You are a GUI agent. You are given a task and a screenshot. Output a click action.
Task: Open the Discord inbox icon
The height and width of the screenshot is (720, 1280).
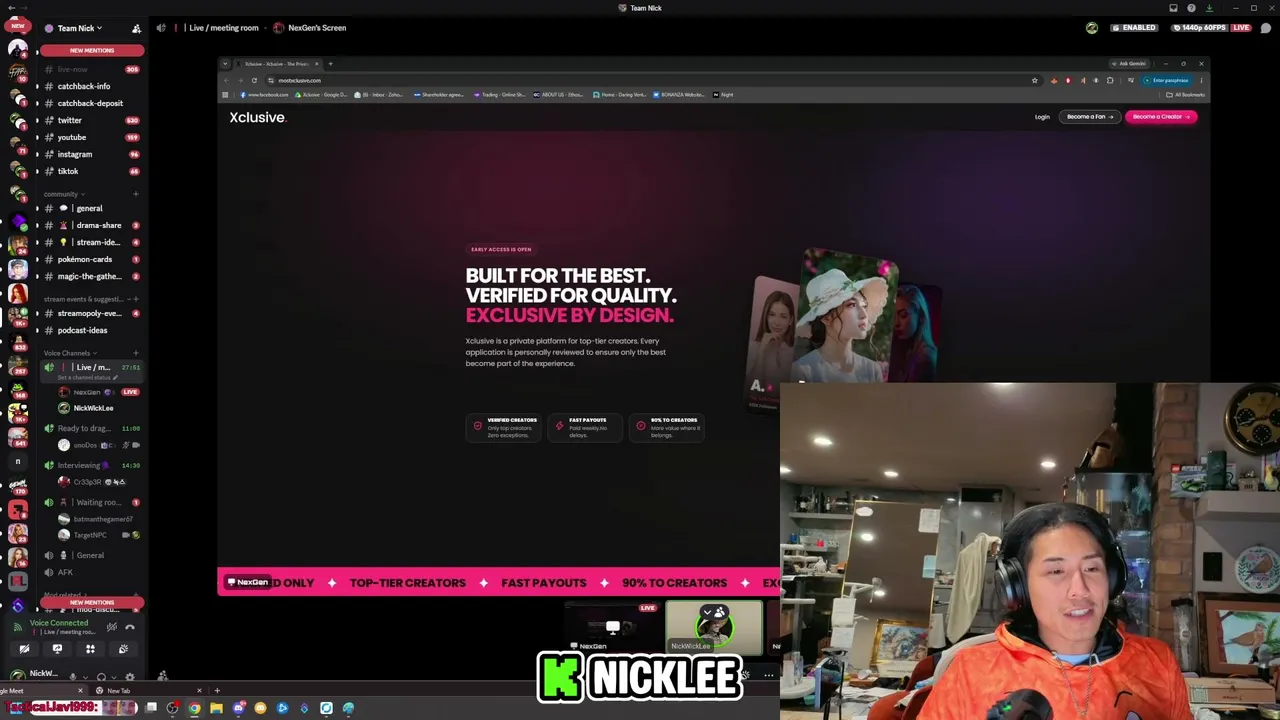(x=1173, y=8)
